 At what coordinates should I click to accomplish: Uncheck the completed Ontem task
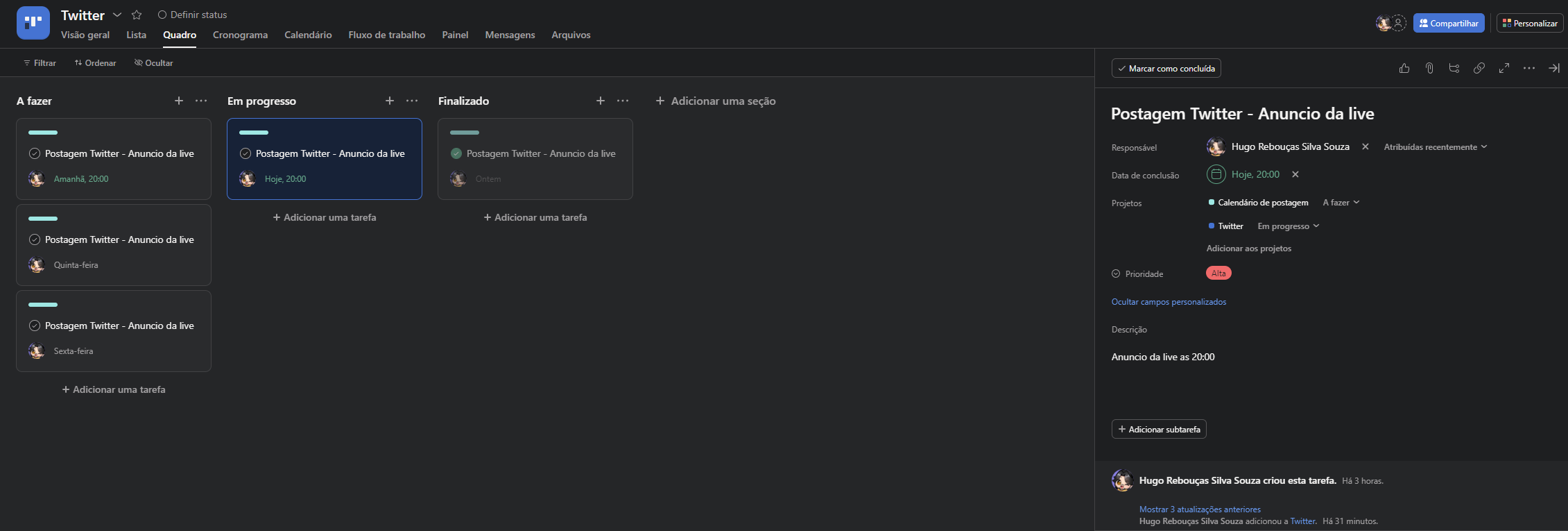pyautogui.click(x=456, y=153)
